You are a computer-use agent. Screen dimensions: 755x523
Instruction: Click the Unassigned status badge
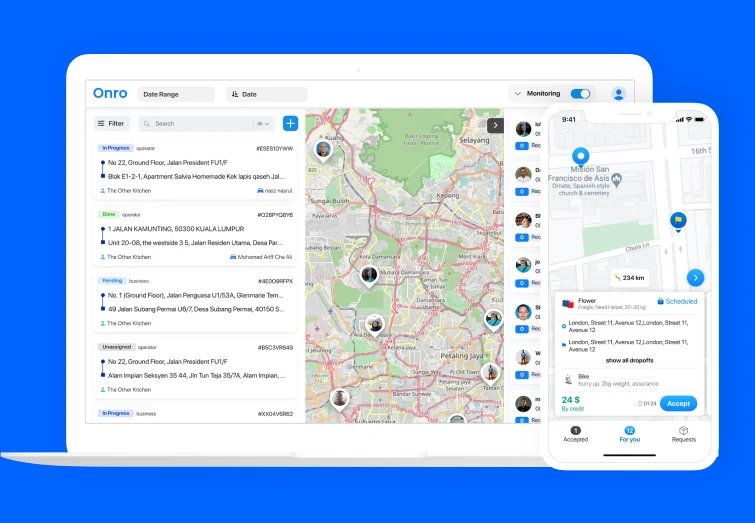(x=116, y=347)
